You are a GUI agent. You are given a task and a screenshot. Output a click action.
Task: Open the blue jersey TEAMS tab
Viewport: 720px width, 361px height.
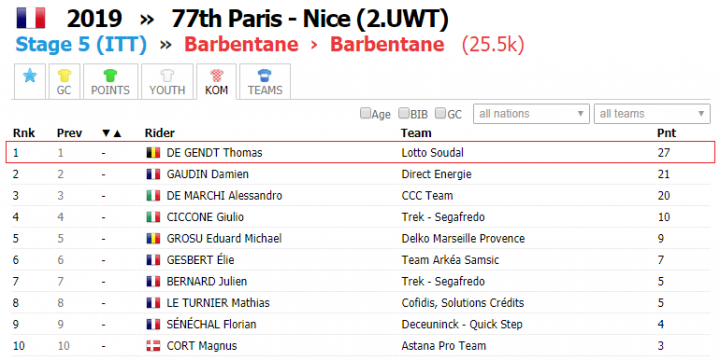pyautogui.click(x=265, y=81)
